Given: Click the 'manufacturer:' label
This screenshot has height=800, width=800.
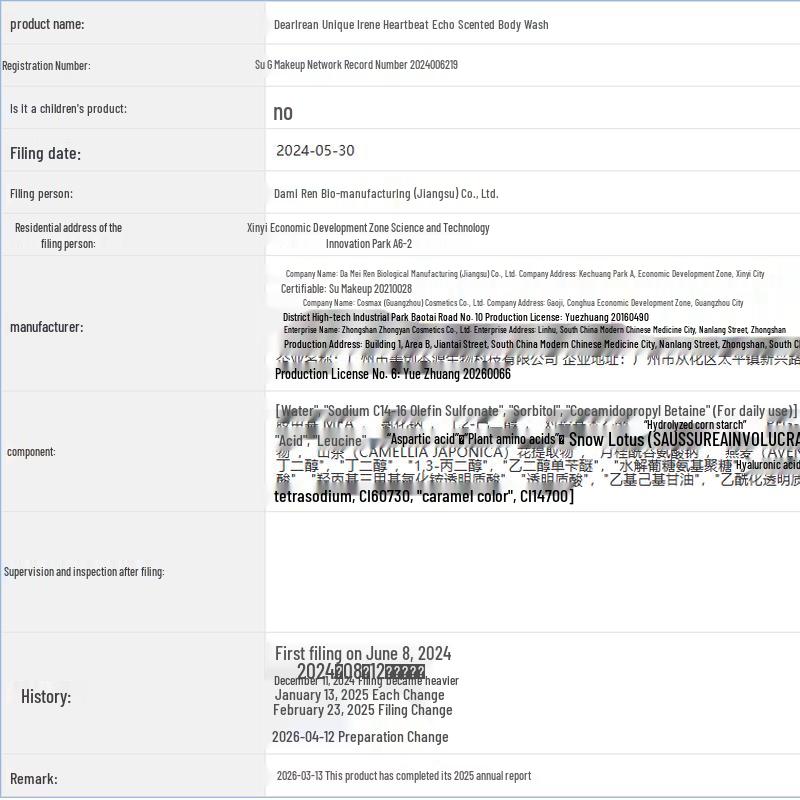Looking at the screenshot, I should click(x=47, y=327).
